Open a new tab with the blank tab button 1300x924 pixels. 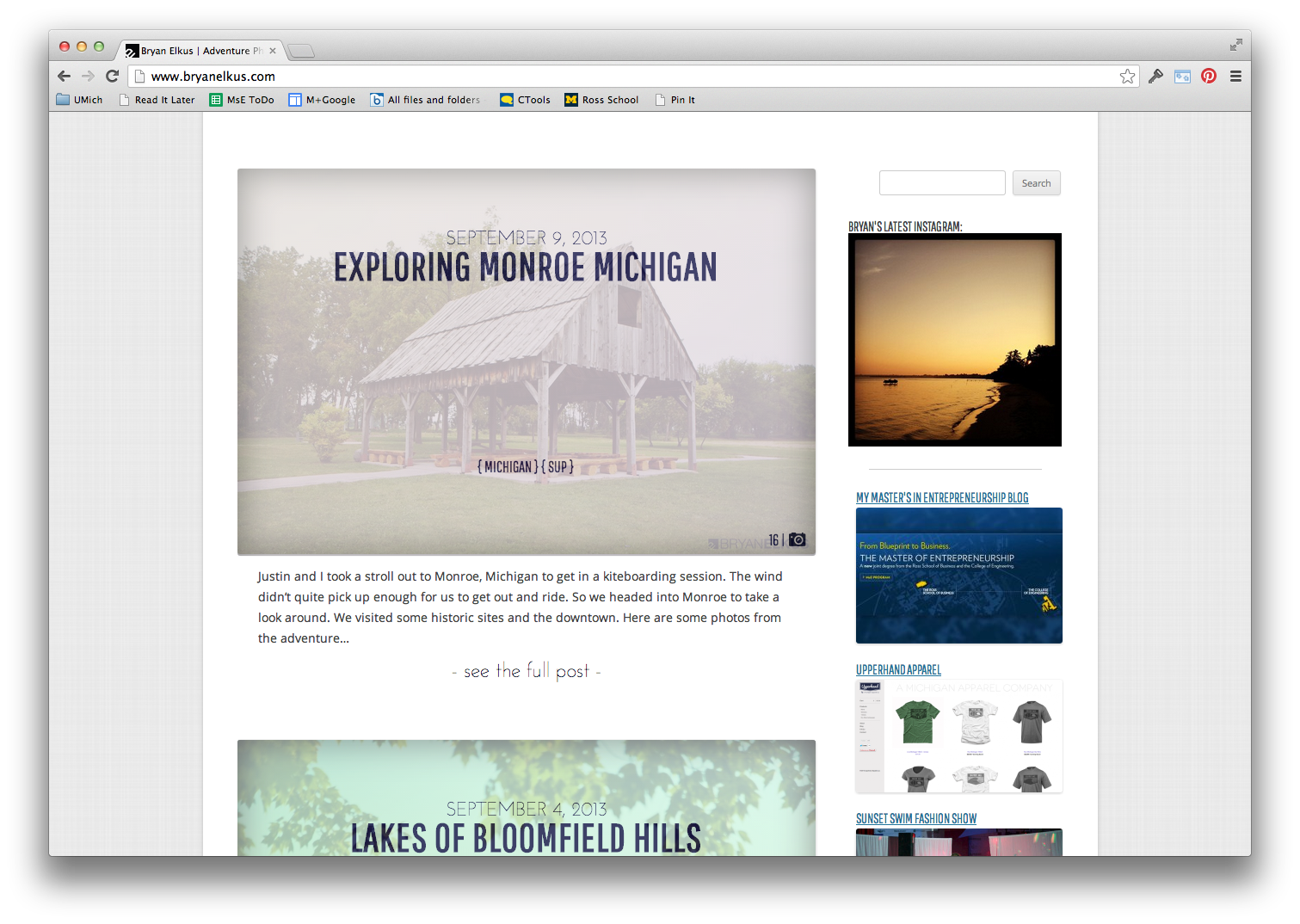[x=300, y=51]
